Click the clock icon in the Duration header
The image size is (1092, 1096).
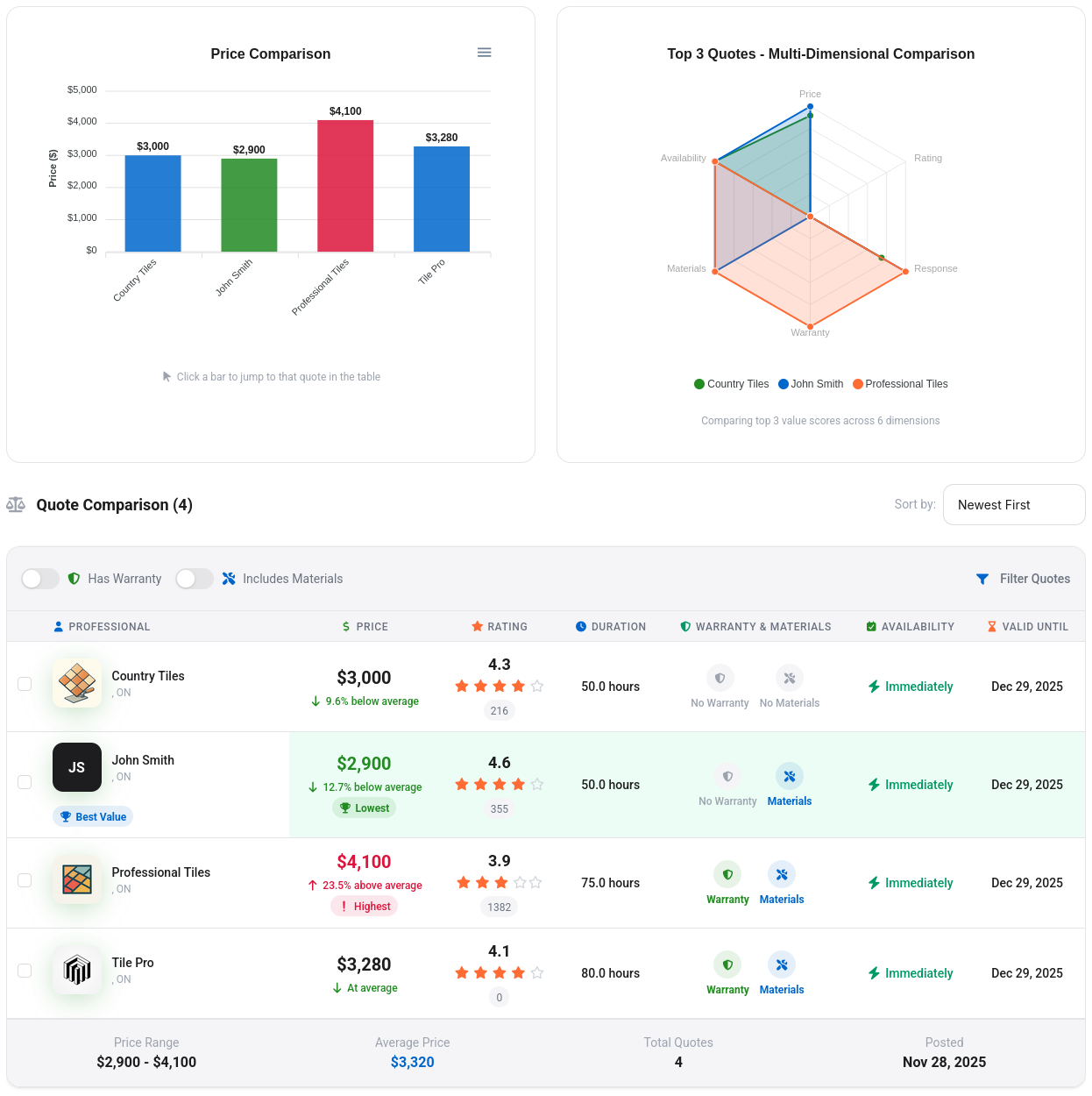pyautogui.click(x=579, y=626)
